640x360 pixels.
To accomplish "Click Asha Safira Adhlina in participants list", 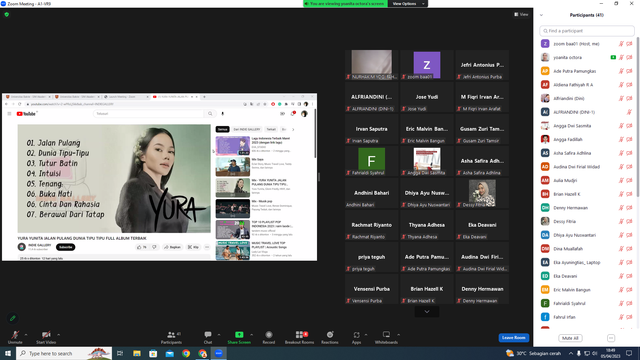I will [572, 153].
